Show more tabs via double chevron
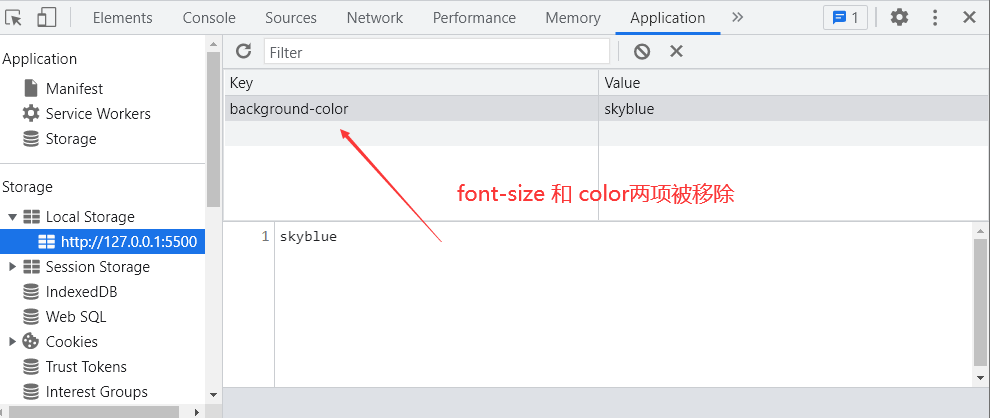This screenshot has width=990, height=418. tap(738, 17)
